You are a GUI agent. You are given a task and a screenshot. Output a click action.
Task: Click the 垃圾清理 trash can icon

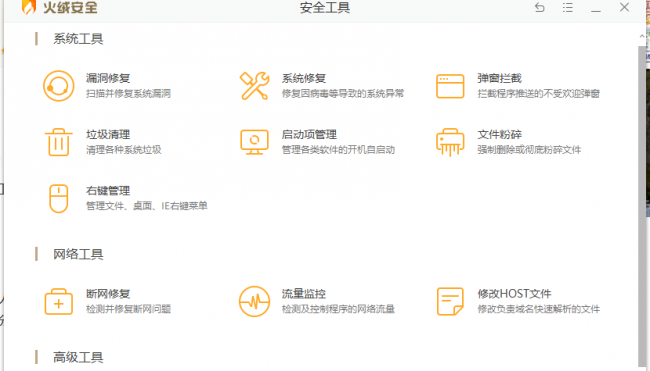(x=58, y=142)
